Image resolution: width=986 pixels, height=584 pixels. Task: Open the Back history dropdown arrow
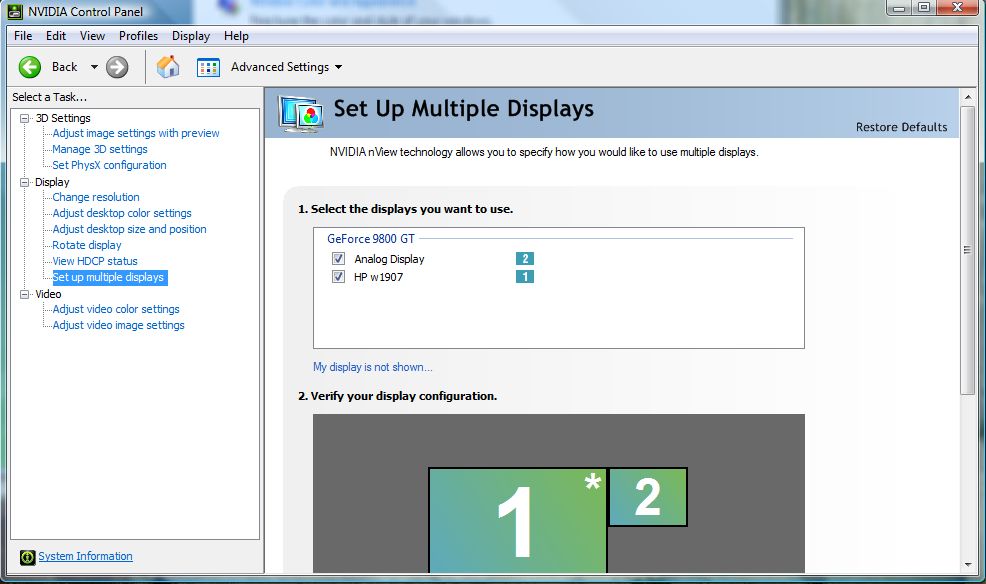[x=94, y=67]
